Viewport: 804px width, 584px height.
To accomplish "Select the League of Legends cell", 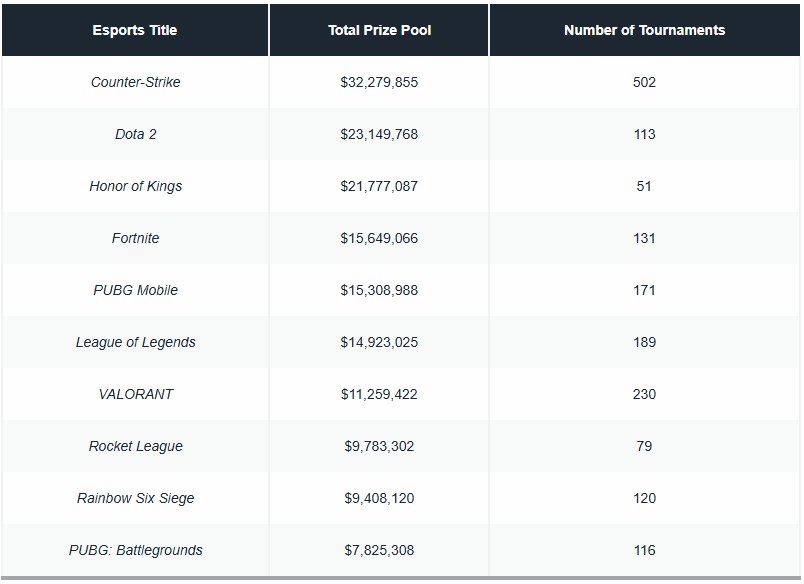I will tap(135, 342).
